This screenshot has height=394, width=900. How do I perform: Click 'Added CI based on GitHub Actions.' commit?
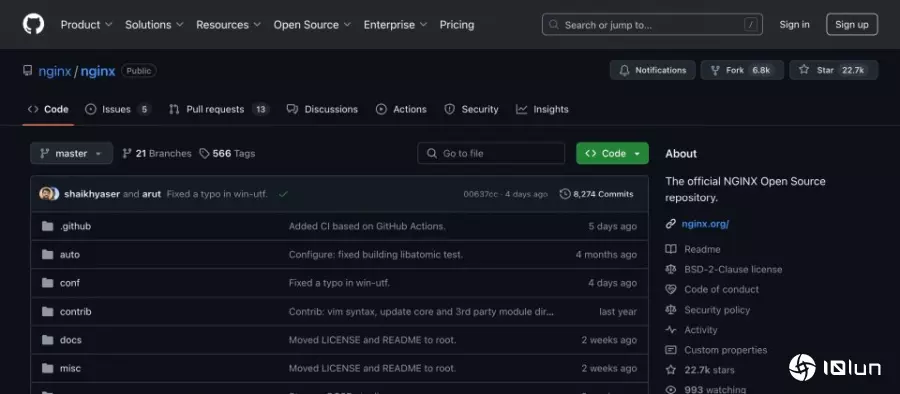tap(367, 226)
